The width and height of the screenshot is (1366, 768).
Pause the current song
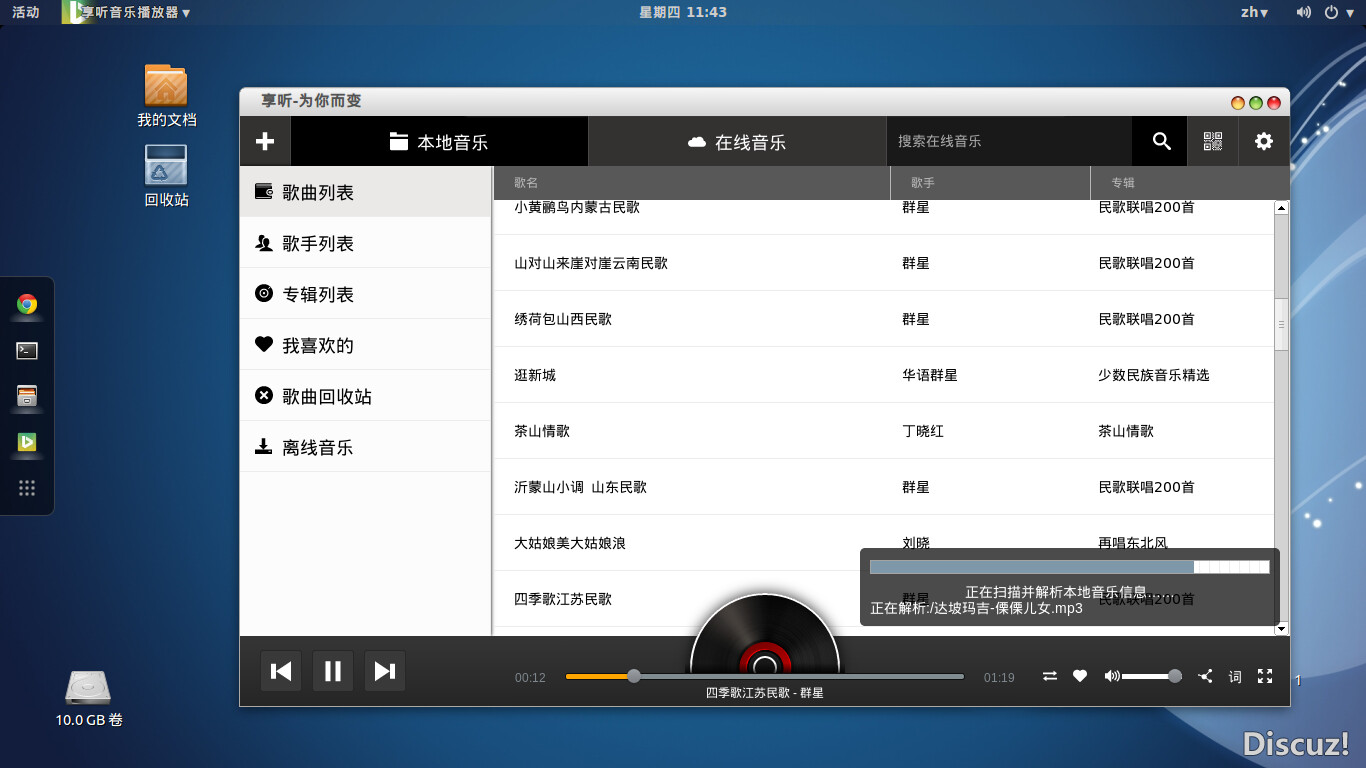[333, 671]
